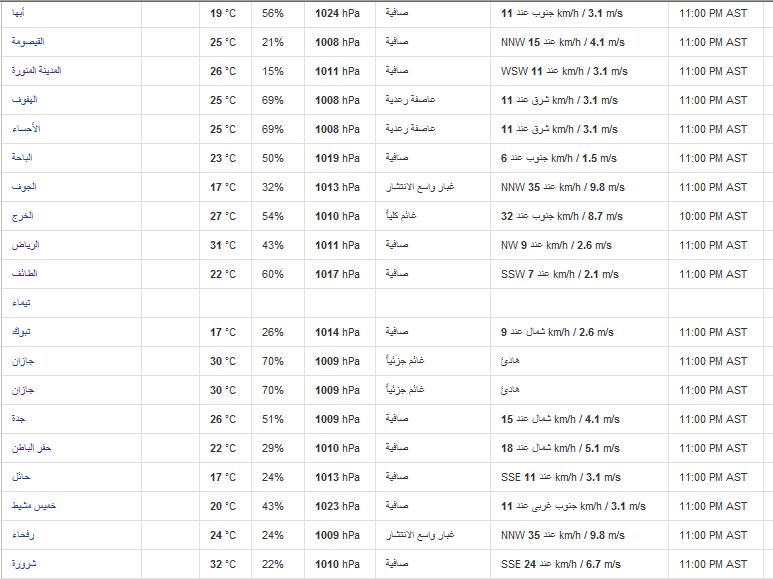Open the first جازان link

tap(23, 361)
